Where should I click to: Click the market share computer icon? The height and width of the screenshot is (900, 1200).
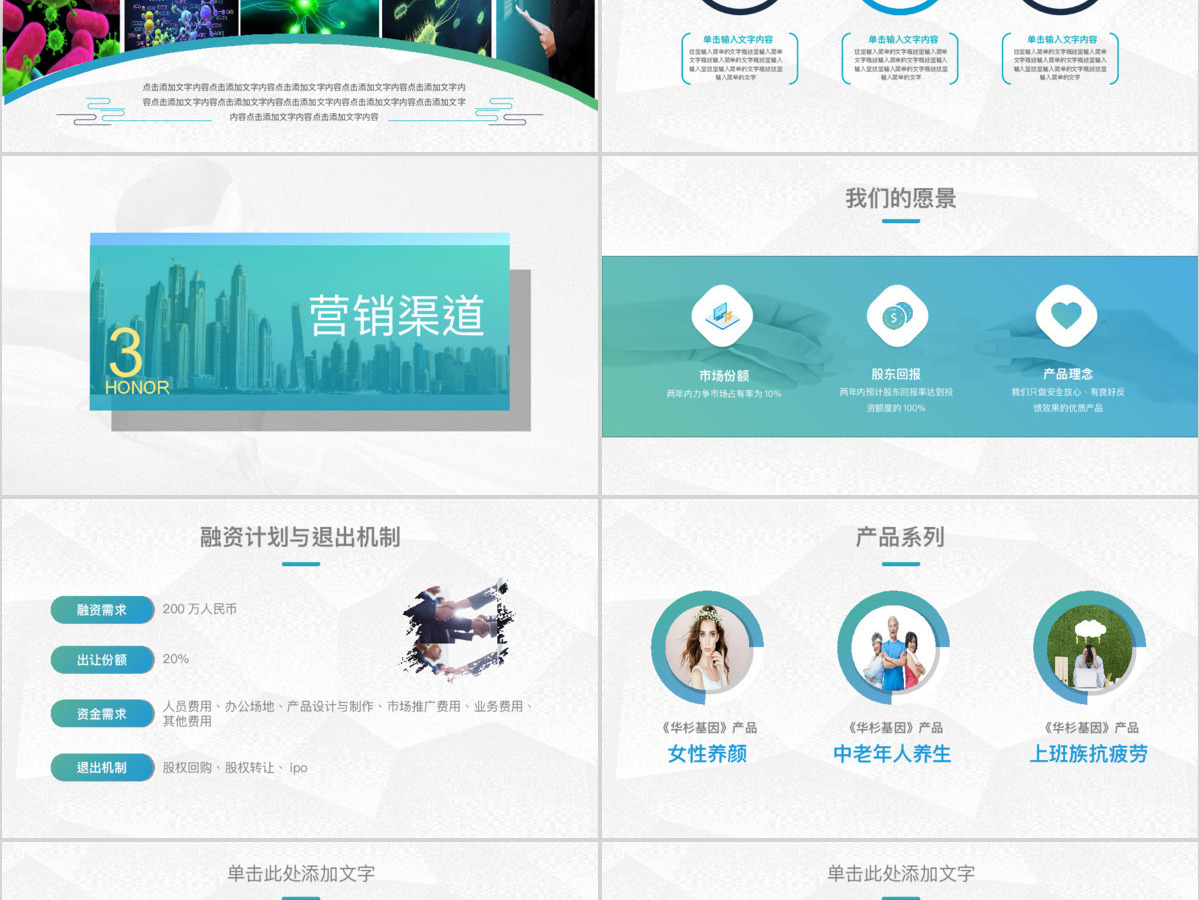pos(722,316)
